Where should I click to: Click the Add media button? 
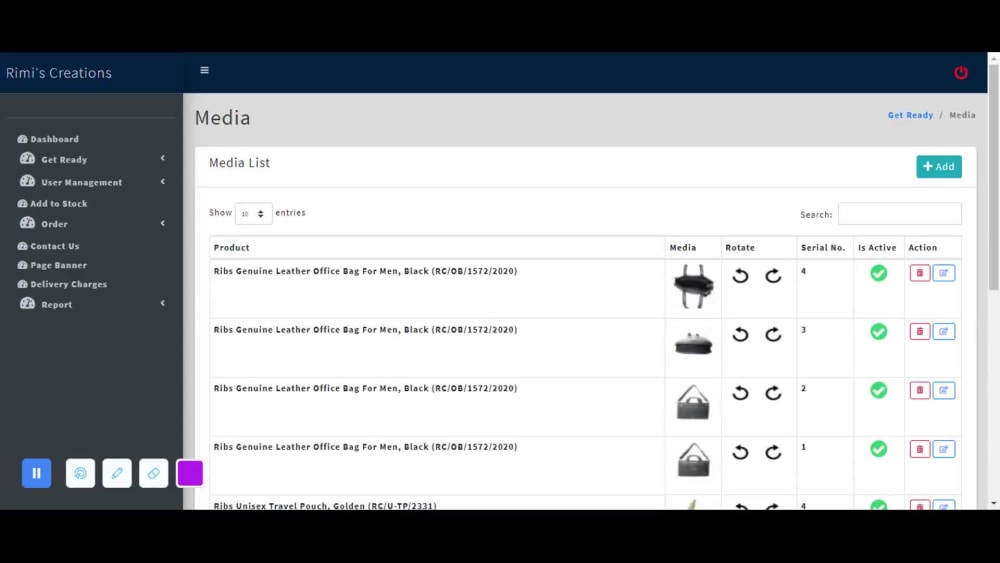(x=939, y=166)
